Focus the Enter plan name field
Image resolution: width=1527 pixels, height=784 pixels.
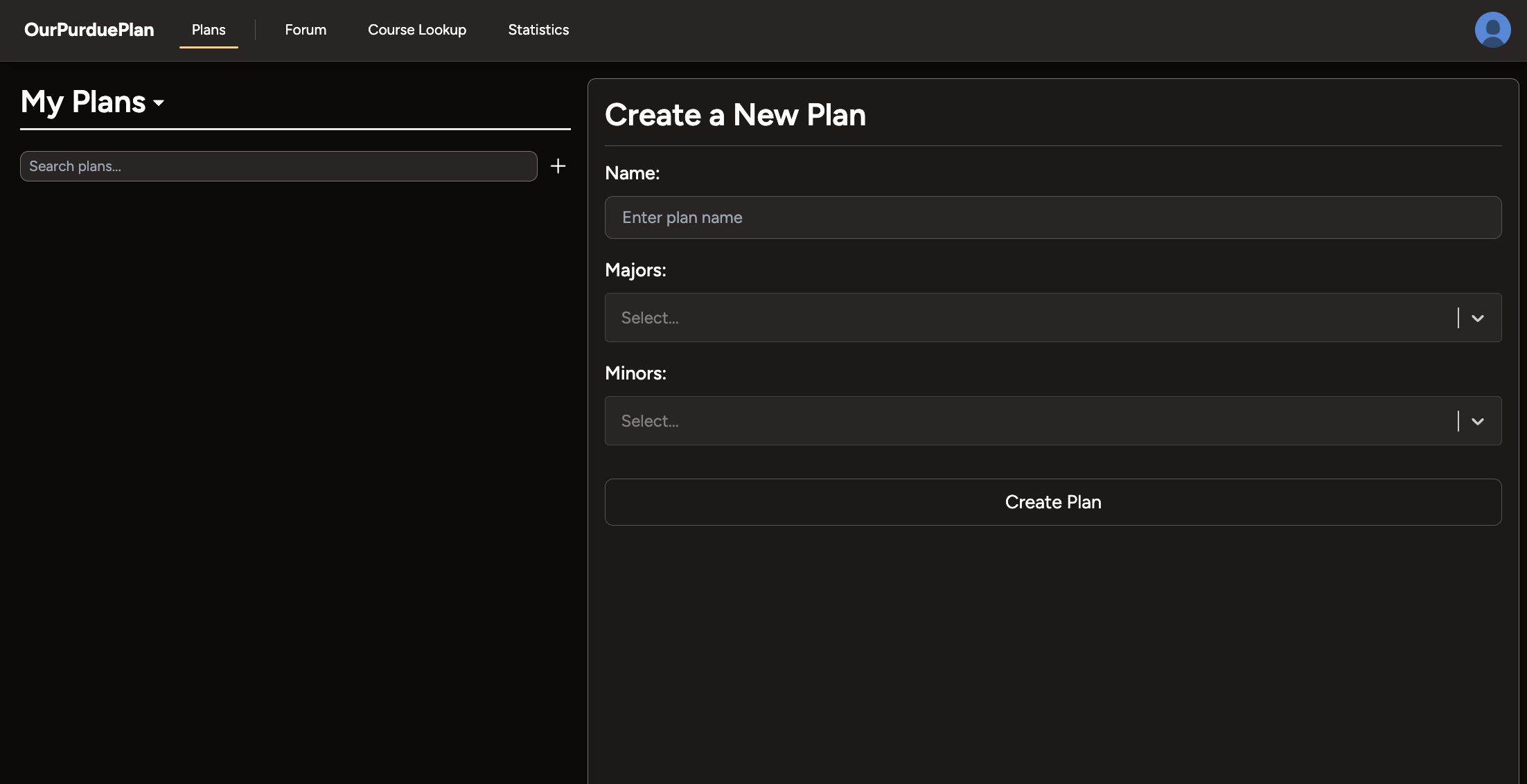[1052, 217]
